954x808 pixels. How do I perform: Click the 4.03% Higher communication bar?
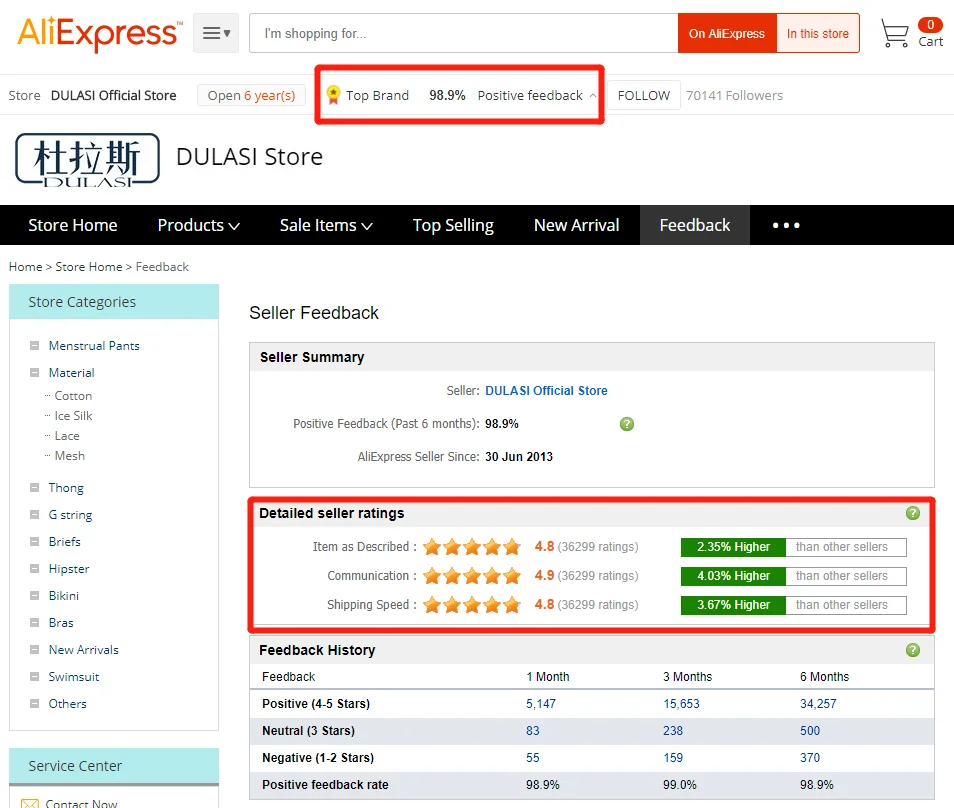[x=733, y=576]
